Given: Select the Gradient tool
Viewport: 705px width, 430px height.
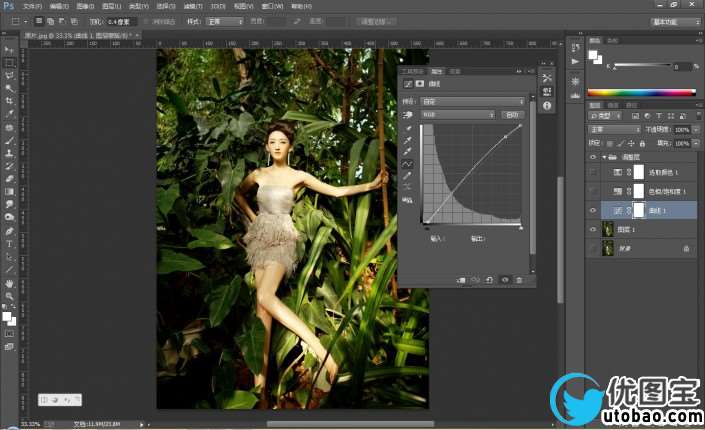Looking at the screenshot, I should [x=9, y=192].
